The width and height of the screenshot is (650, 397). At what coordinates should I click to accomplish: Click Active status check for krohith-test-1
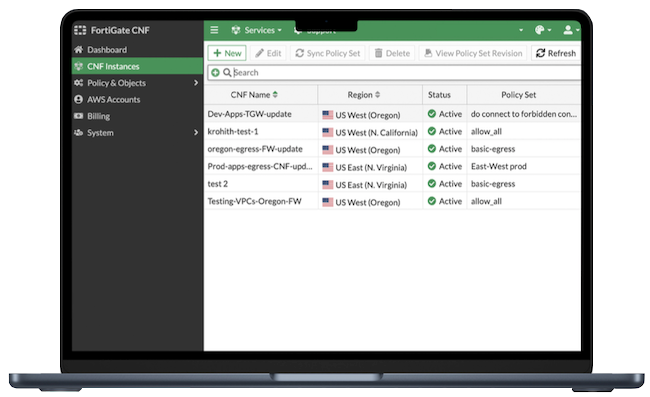coord(432,131)
